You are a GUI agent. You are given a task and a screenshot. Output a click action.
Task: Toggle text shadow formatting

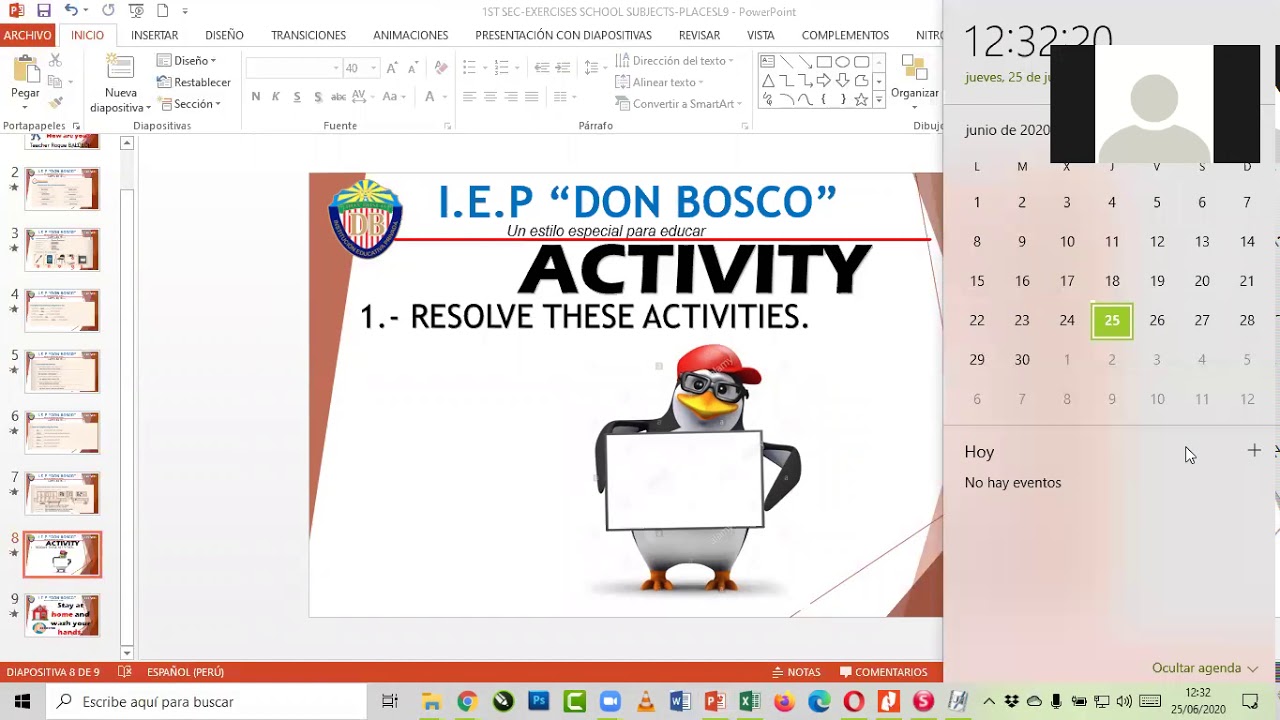[318, 97]
